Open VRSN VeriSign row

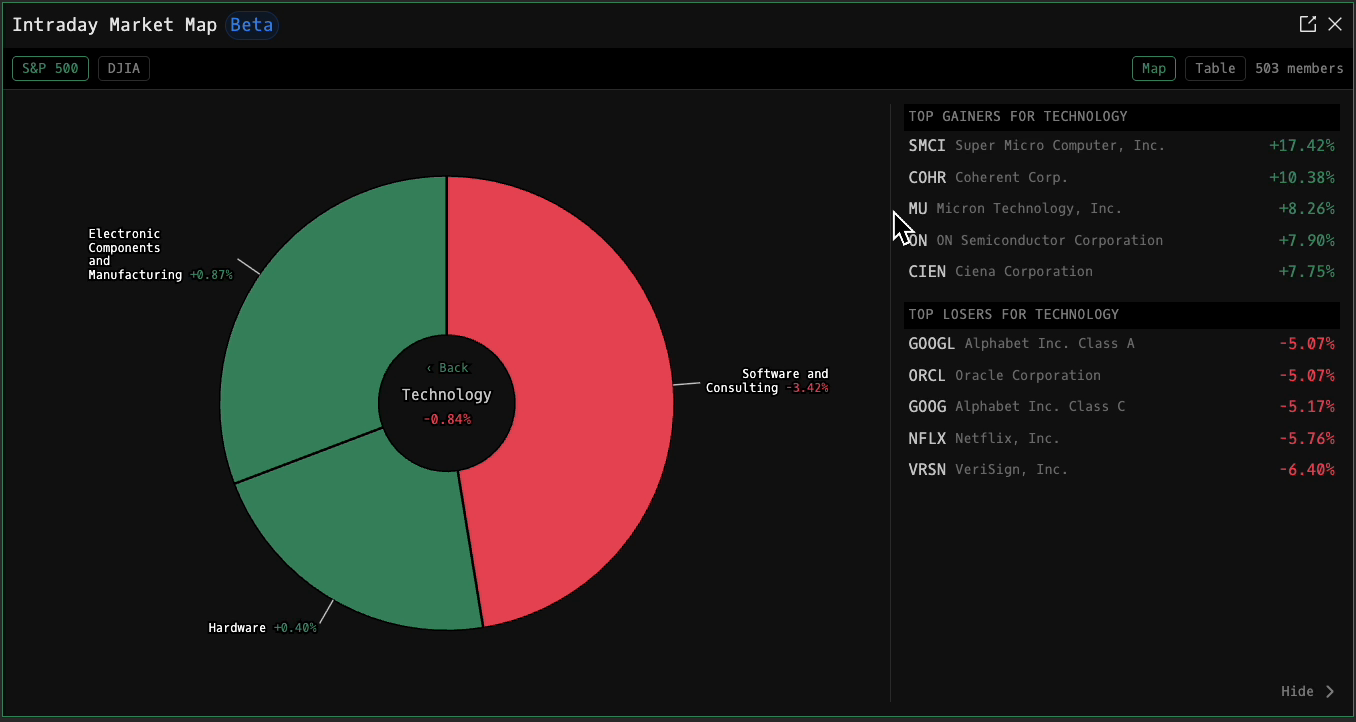point(1122,470)
